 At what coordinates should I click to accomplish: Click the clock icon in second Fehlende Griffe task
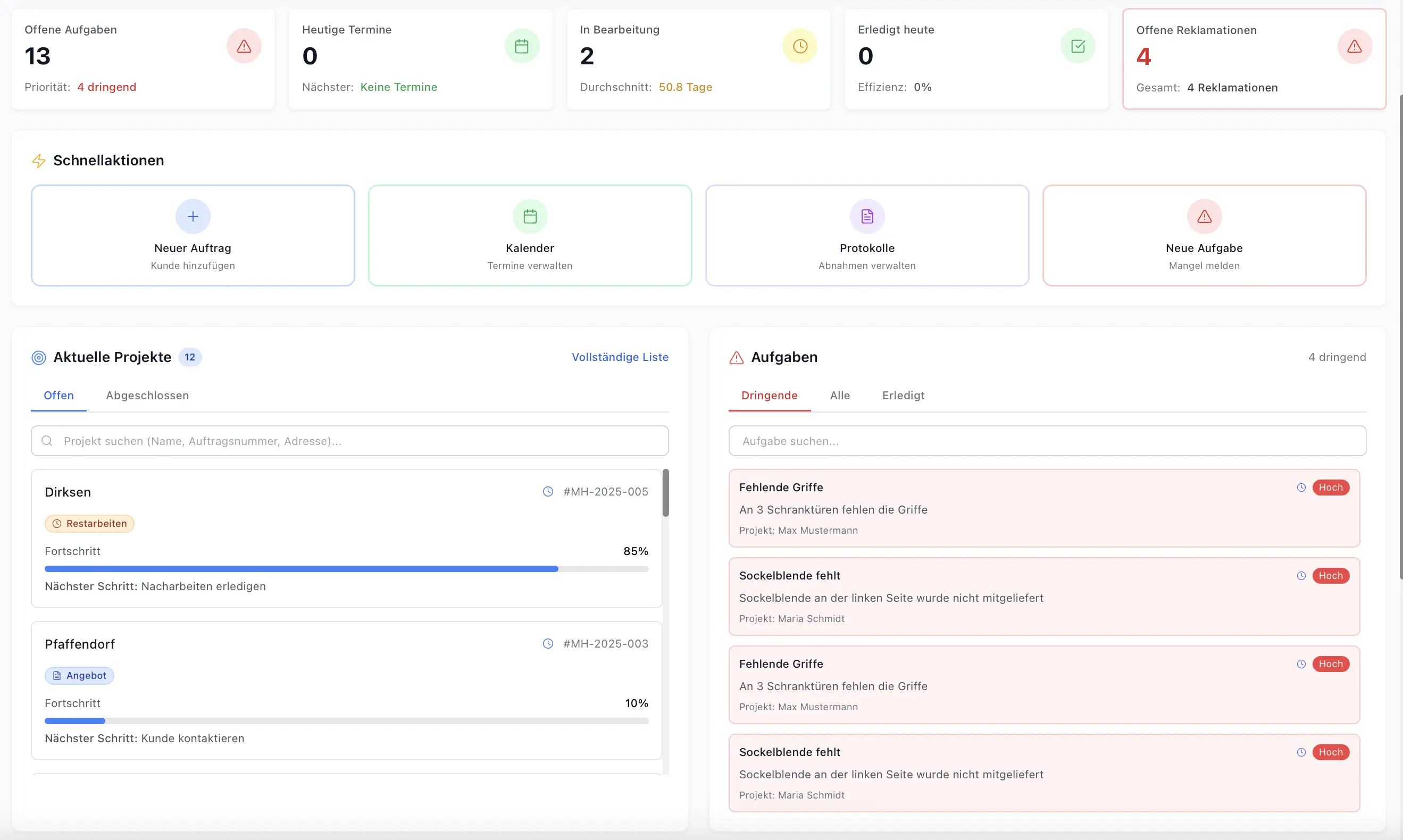pyautogui.click(x=1301, y=664)
